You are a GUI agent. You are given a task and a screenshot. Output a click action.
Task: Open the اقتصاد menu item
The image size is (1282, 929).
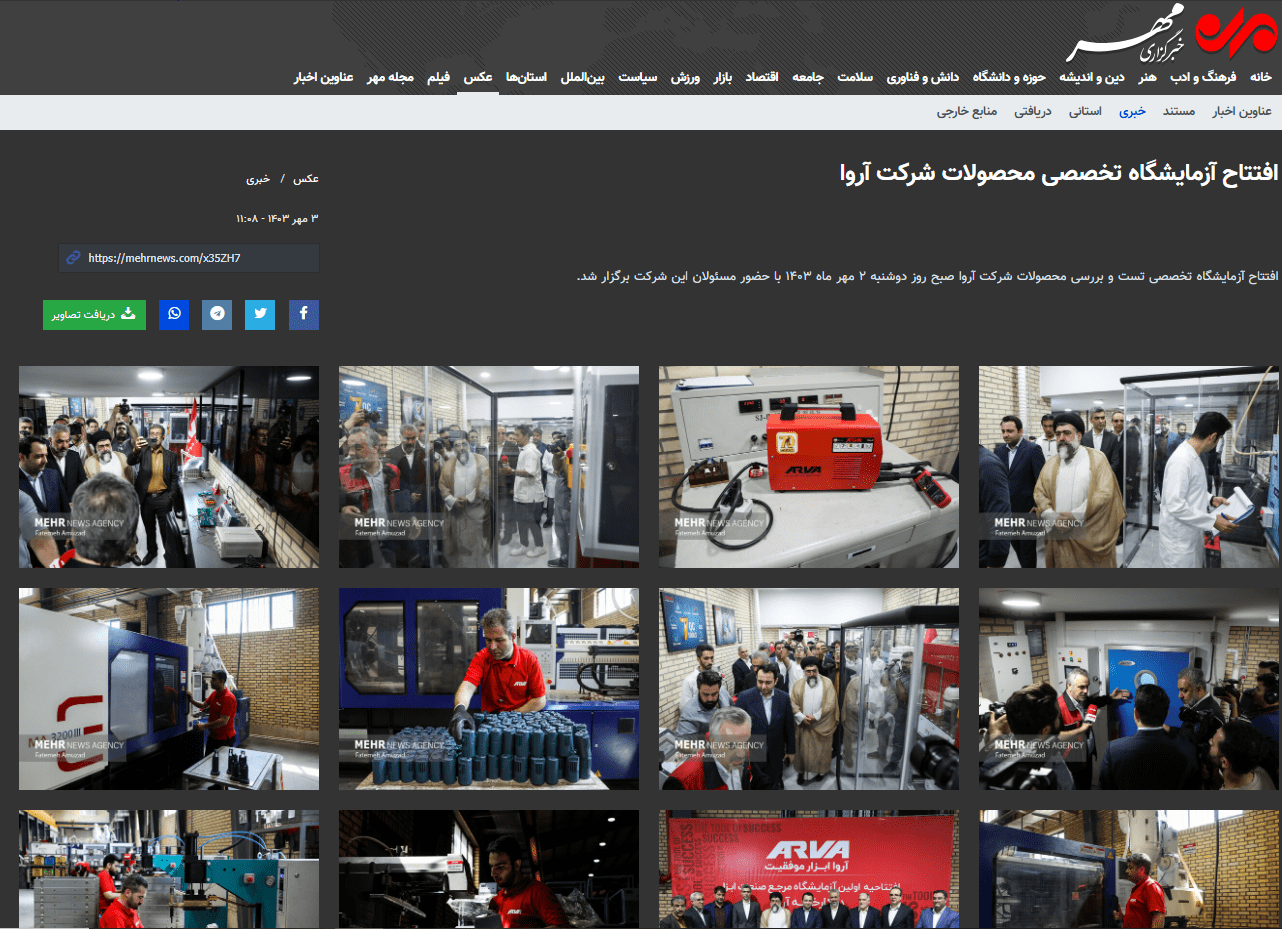pyautogui.click(x=762, y=77)
